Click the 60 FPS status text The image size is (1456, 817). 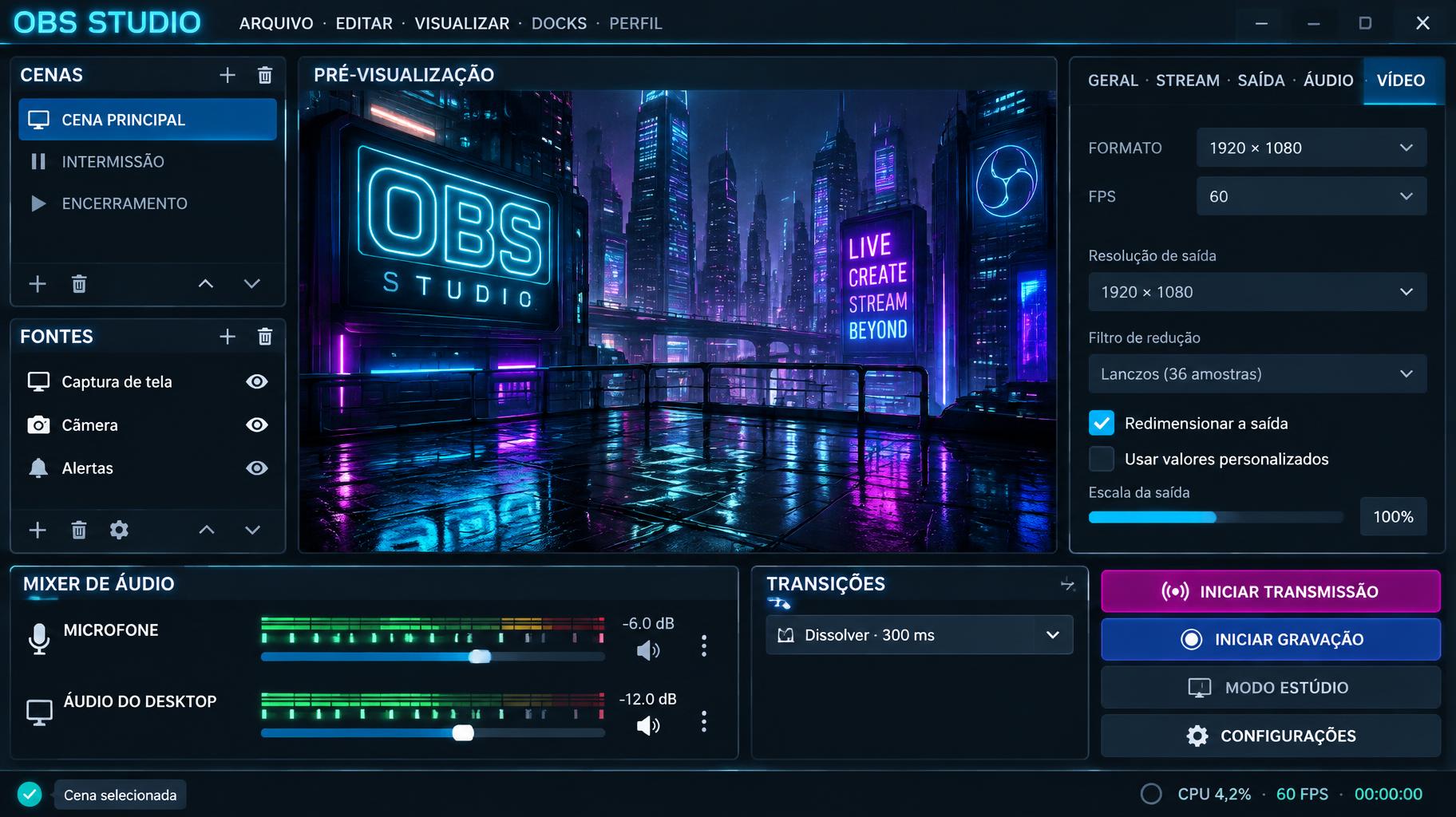tap(1302, 794)
